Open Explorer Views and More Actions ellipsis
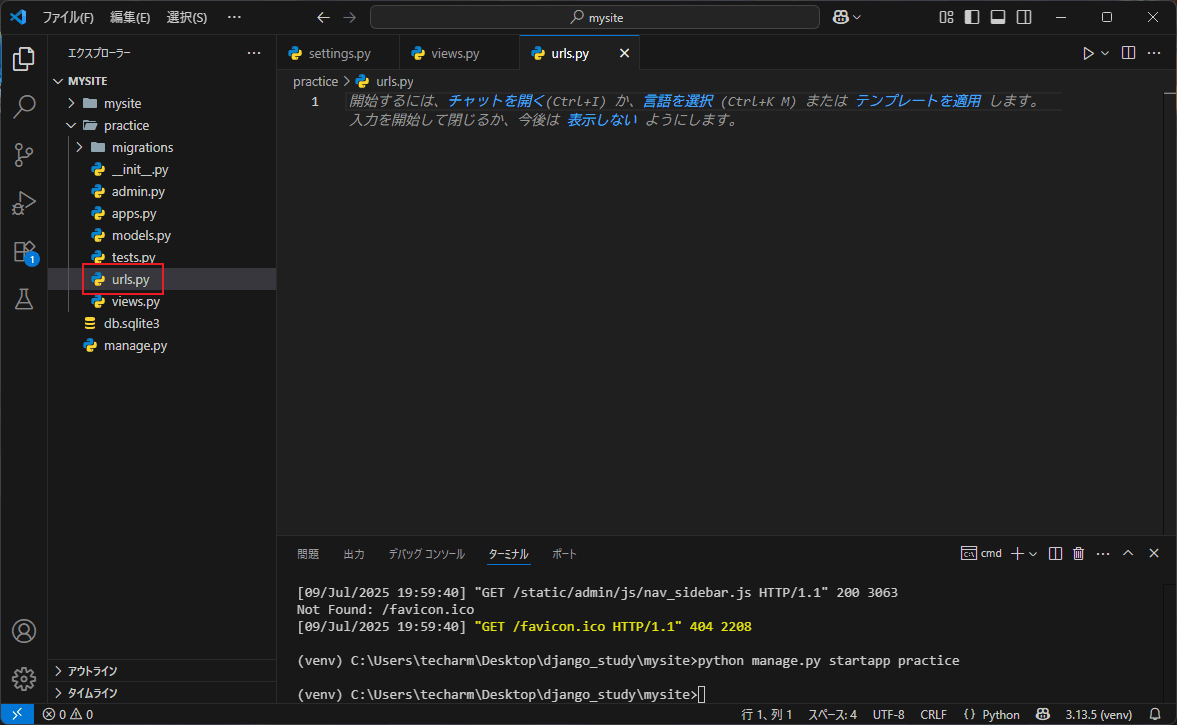The width and height of the screenshot is (1177, 725). 254,53
